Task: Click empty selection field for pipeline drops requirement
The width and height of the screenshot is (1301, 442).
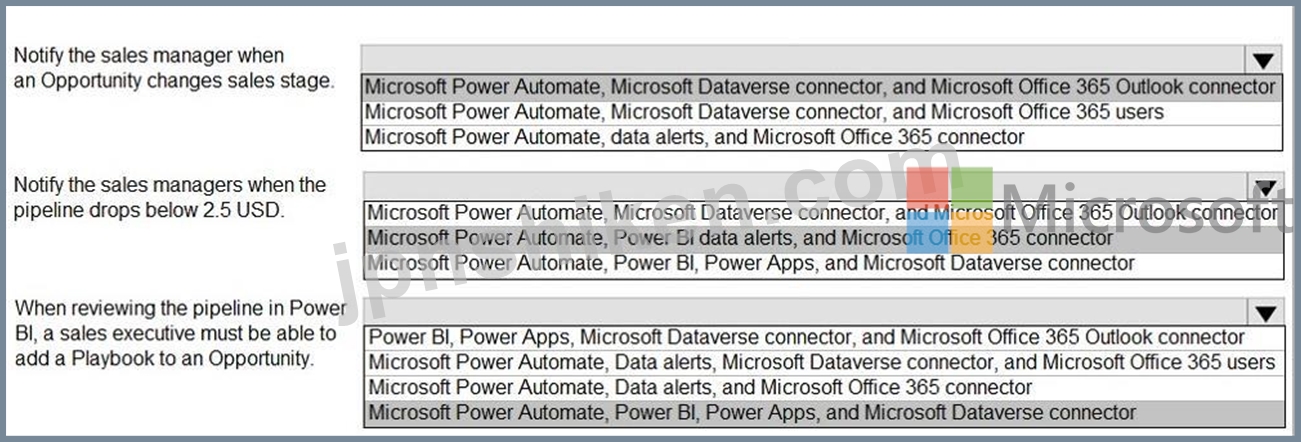Action: pyautogui.click(x=804, y=186)
